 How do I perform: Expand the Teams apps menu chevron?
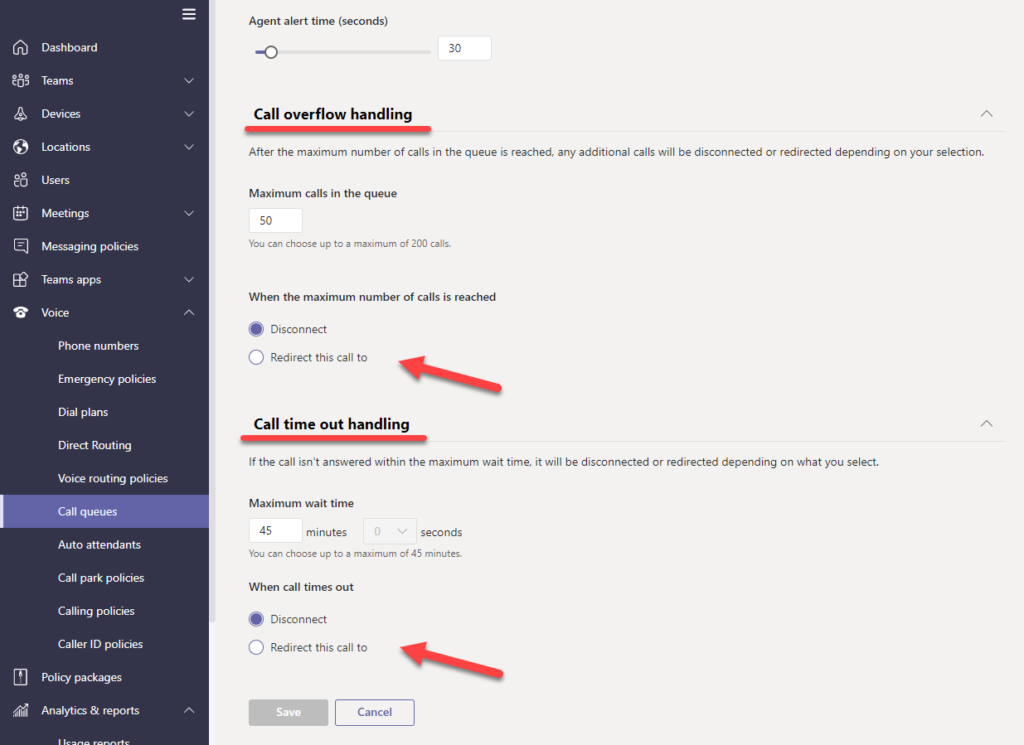tap(189, 279)
